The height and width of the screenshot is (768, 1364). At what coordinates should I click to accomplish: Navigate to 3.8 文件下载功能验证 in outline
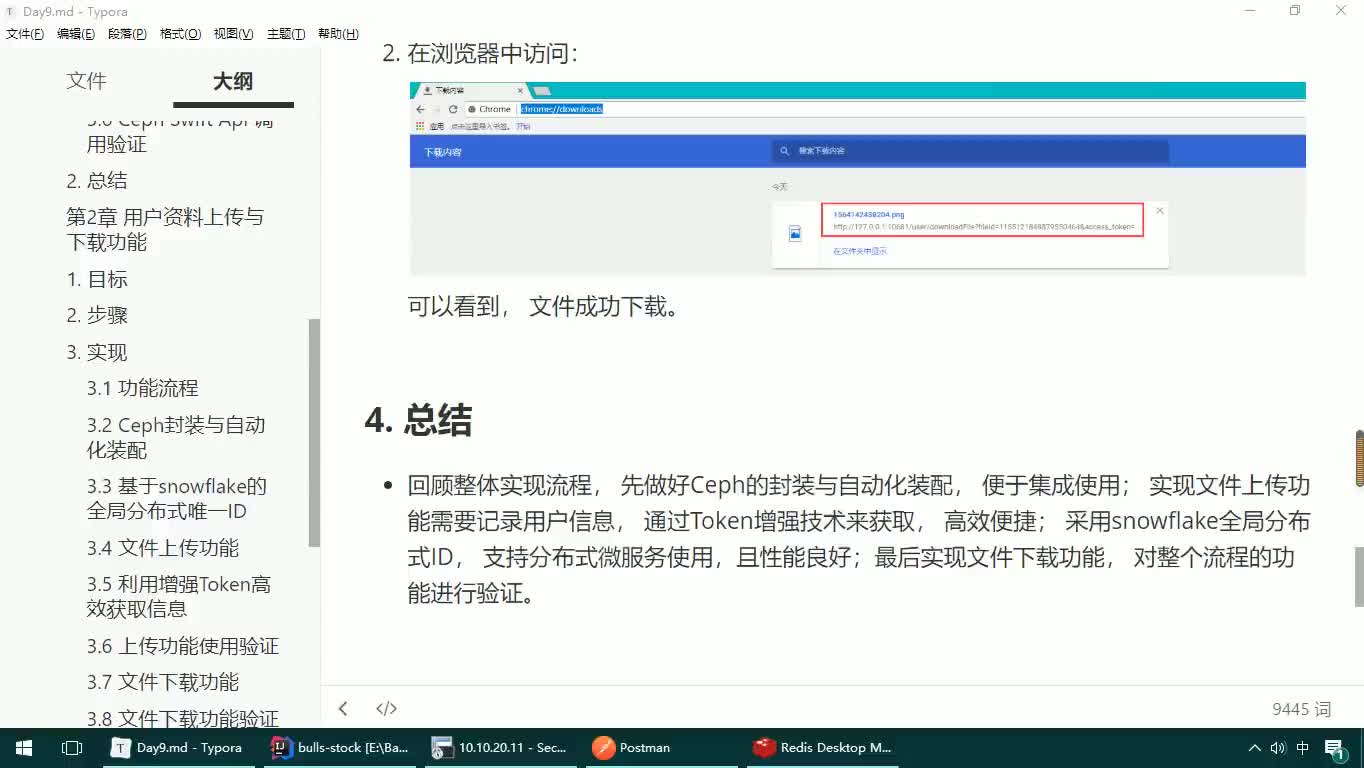[182, 718]
